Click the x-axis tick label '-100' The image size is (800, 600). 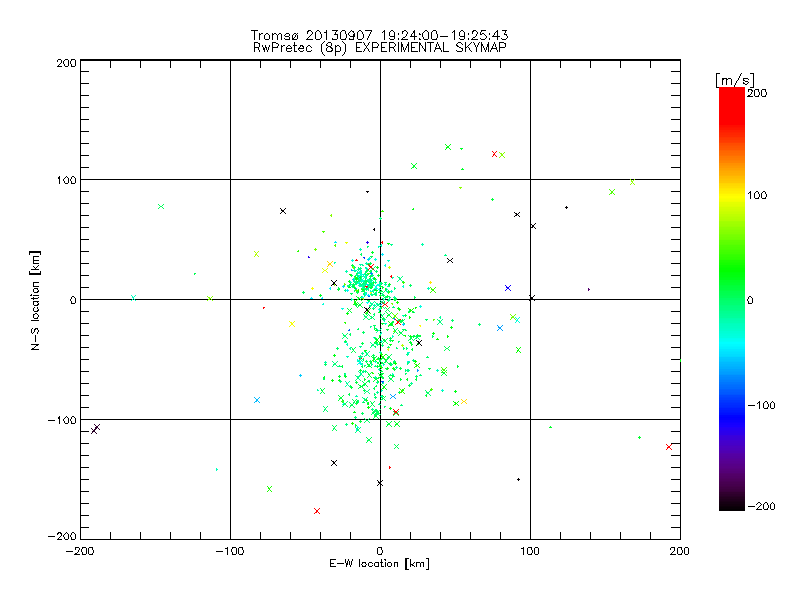click(230, 551)
